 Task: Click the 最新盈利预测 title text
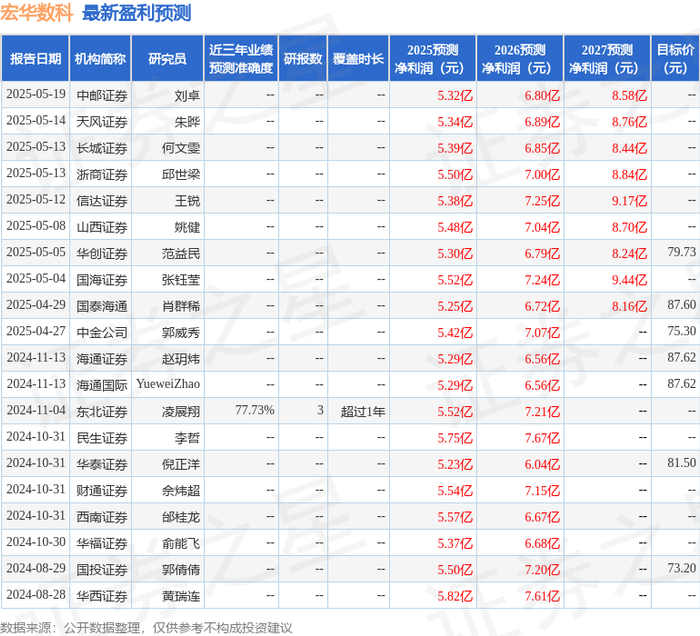tap(137, 12)
